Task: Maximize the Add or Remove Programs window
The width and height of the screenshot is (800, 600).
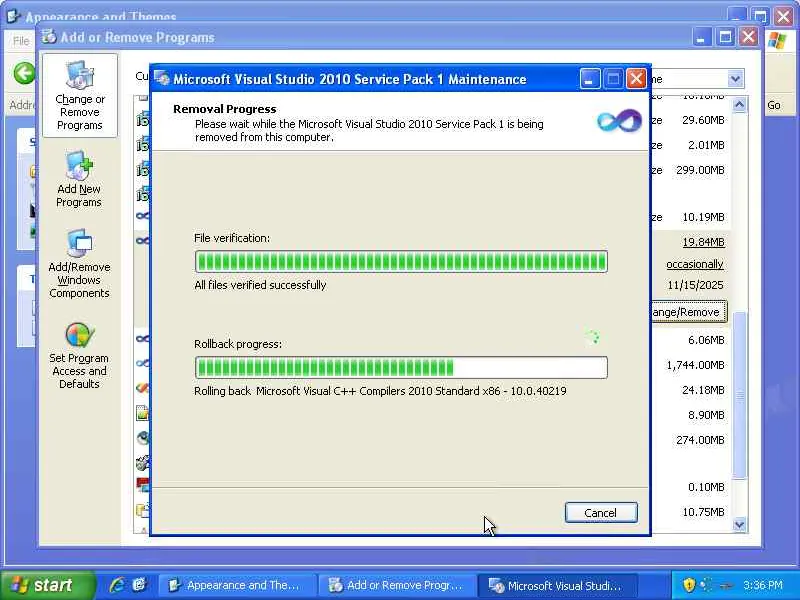Action: pos(725,37)
